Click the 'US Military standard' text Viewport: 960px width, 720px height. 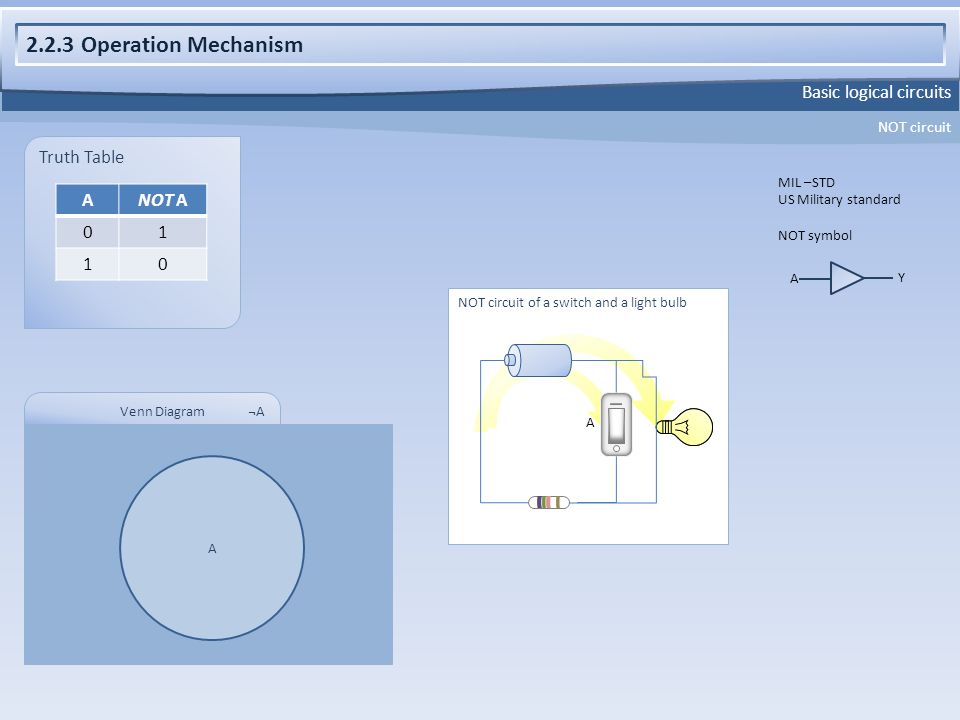click(839, 199)
